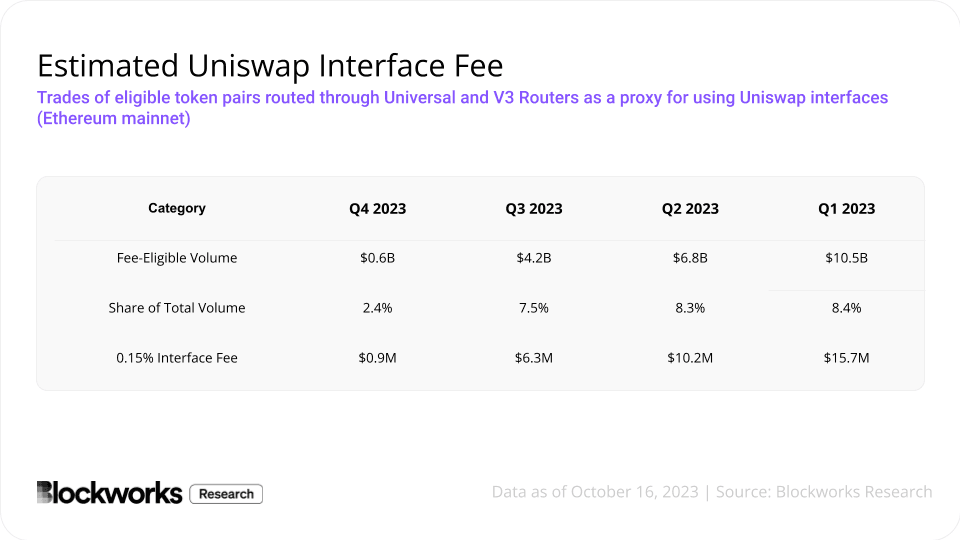The image size is (960, 540).
Task: Select the Q3 2023 column header
Action: pos(534,209)
